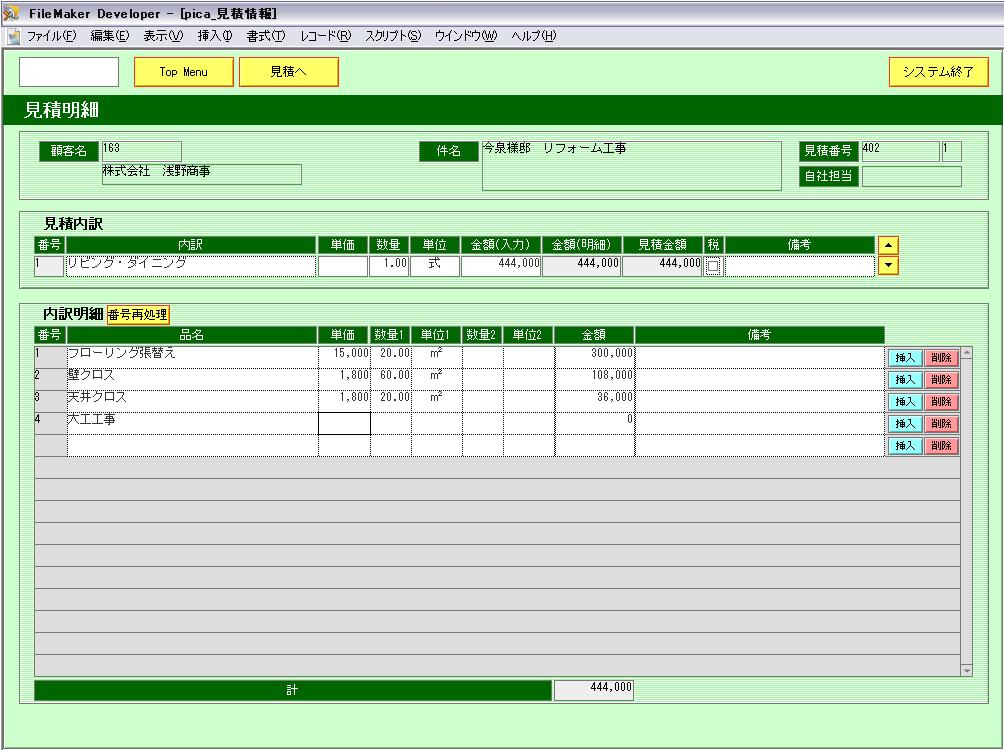Click the 単価 cell showing 15,000
This screenshot has width=1004, height=750.
(x=344, y=357)
